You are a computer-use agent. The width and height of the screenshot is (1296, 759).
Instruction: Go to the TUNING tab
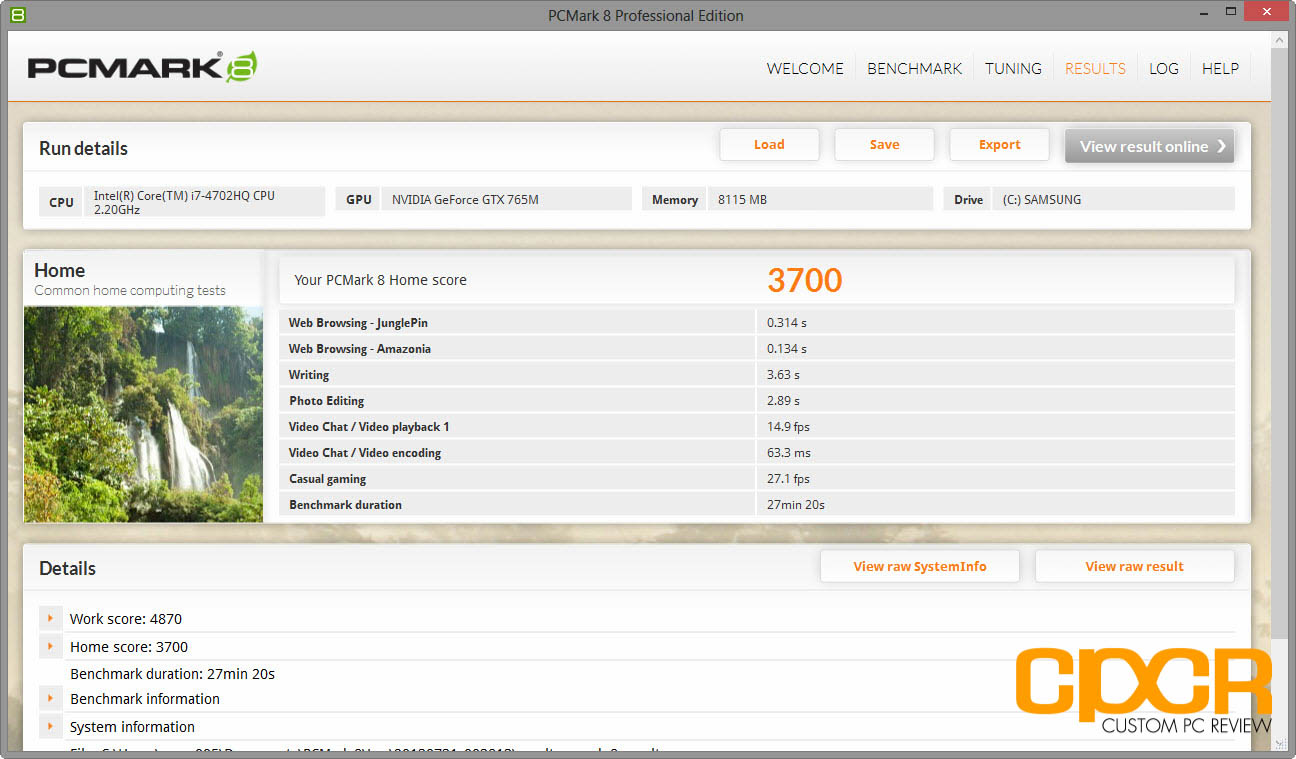pos(1013,68)
